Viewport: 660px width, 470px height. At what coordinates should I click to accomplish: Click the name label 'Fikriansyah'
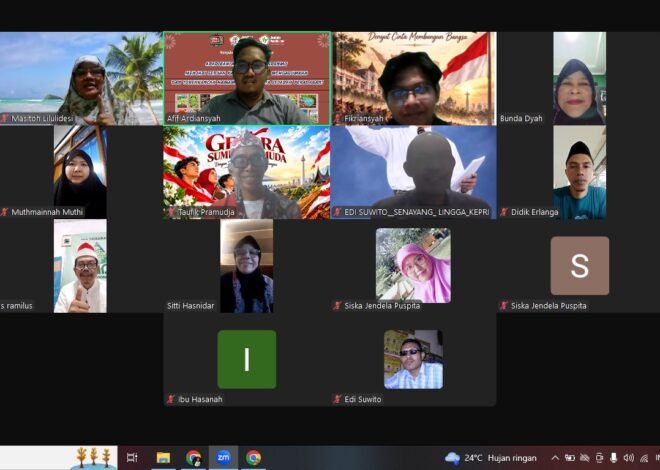(364, 119)
